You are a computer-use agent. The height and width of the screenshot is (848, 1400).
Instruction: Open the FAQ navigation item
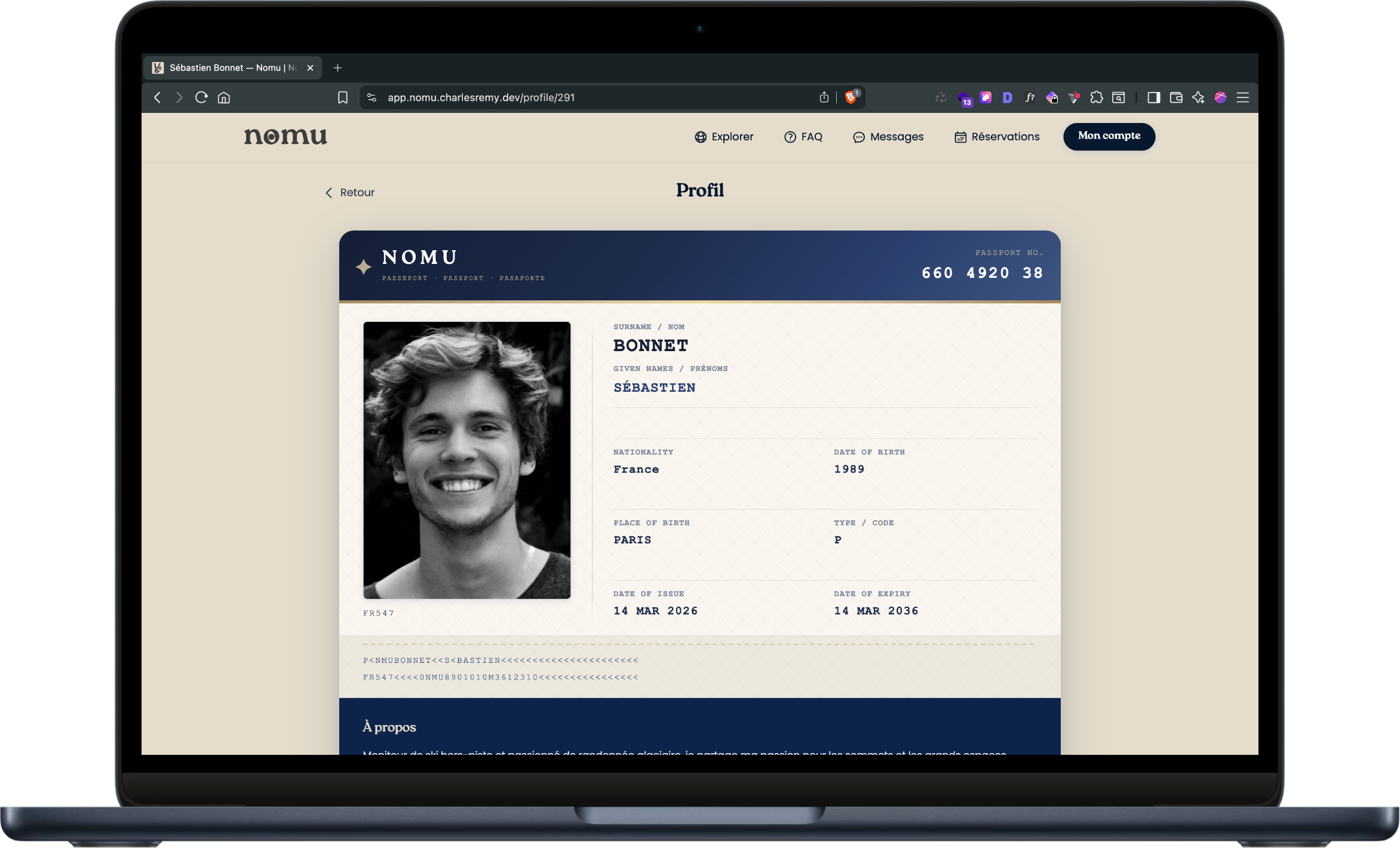[803, 137]
